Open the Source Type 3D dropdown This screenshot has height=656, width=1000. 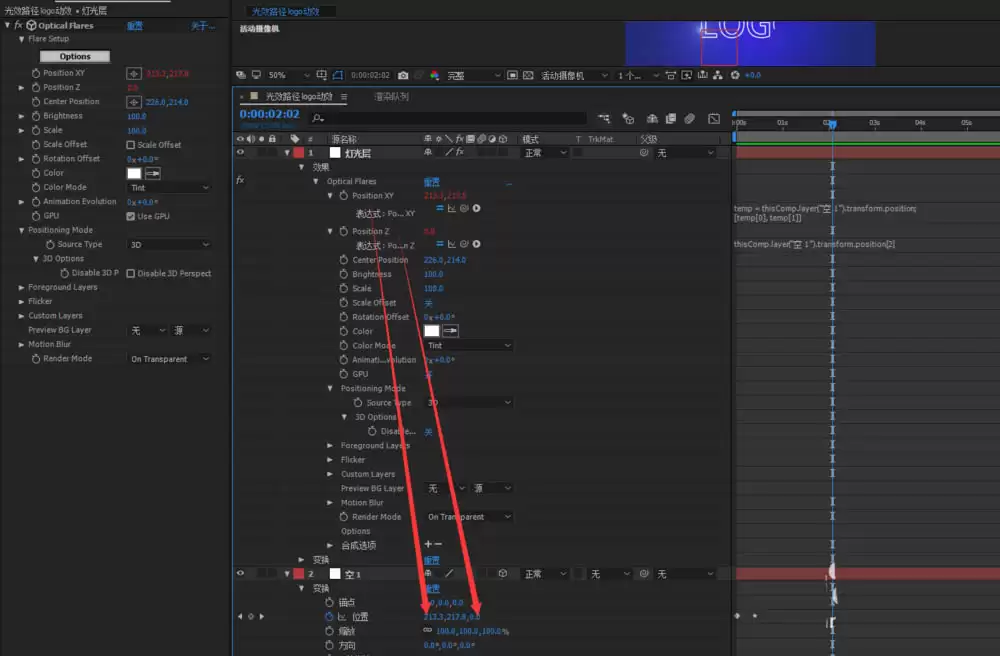click(x=169, y=245)
